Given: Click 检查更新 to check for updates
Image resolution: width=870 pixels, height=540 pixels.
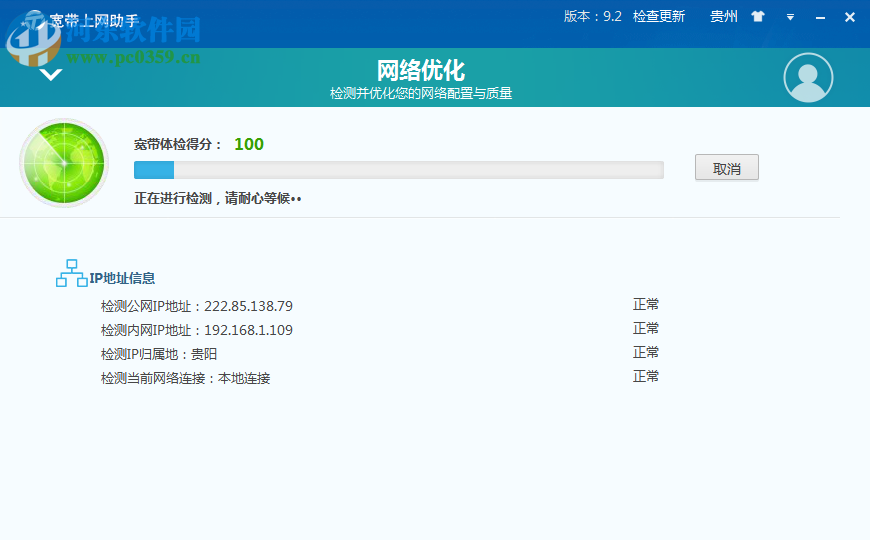Looking at the screenshot, I should (x=659, y=17).
